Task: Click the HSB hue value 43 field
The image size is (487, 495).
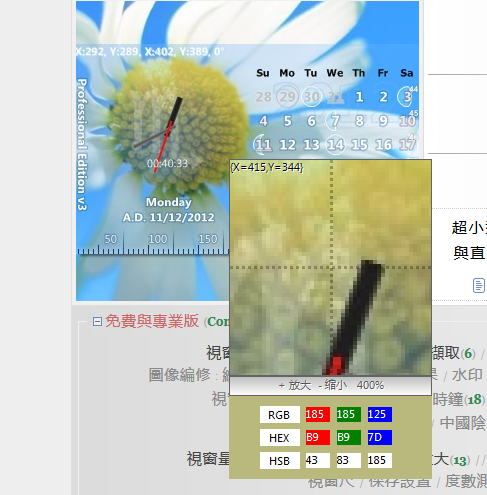Action: (x=318, y=460)
